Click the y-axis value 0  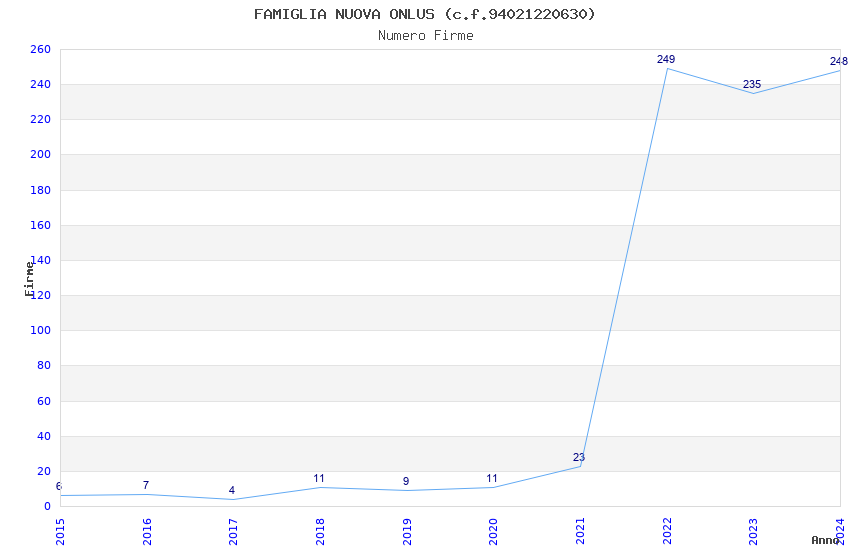click(47, 507)
